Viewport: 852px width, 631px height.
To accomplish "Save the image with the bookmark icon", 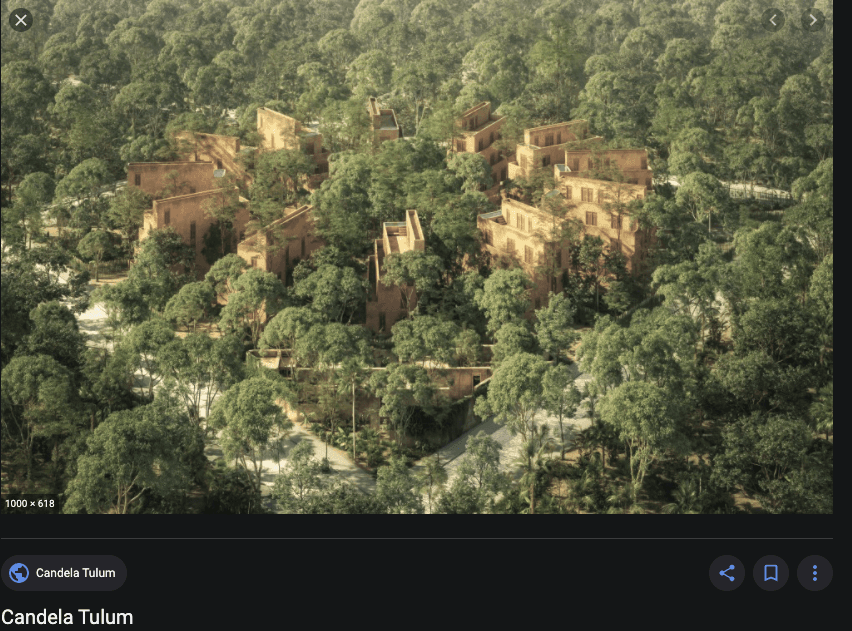I will click(x=770, y=573).
